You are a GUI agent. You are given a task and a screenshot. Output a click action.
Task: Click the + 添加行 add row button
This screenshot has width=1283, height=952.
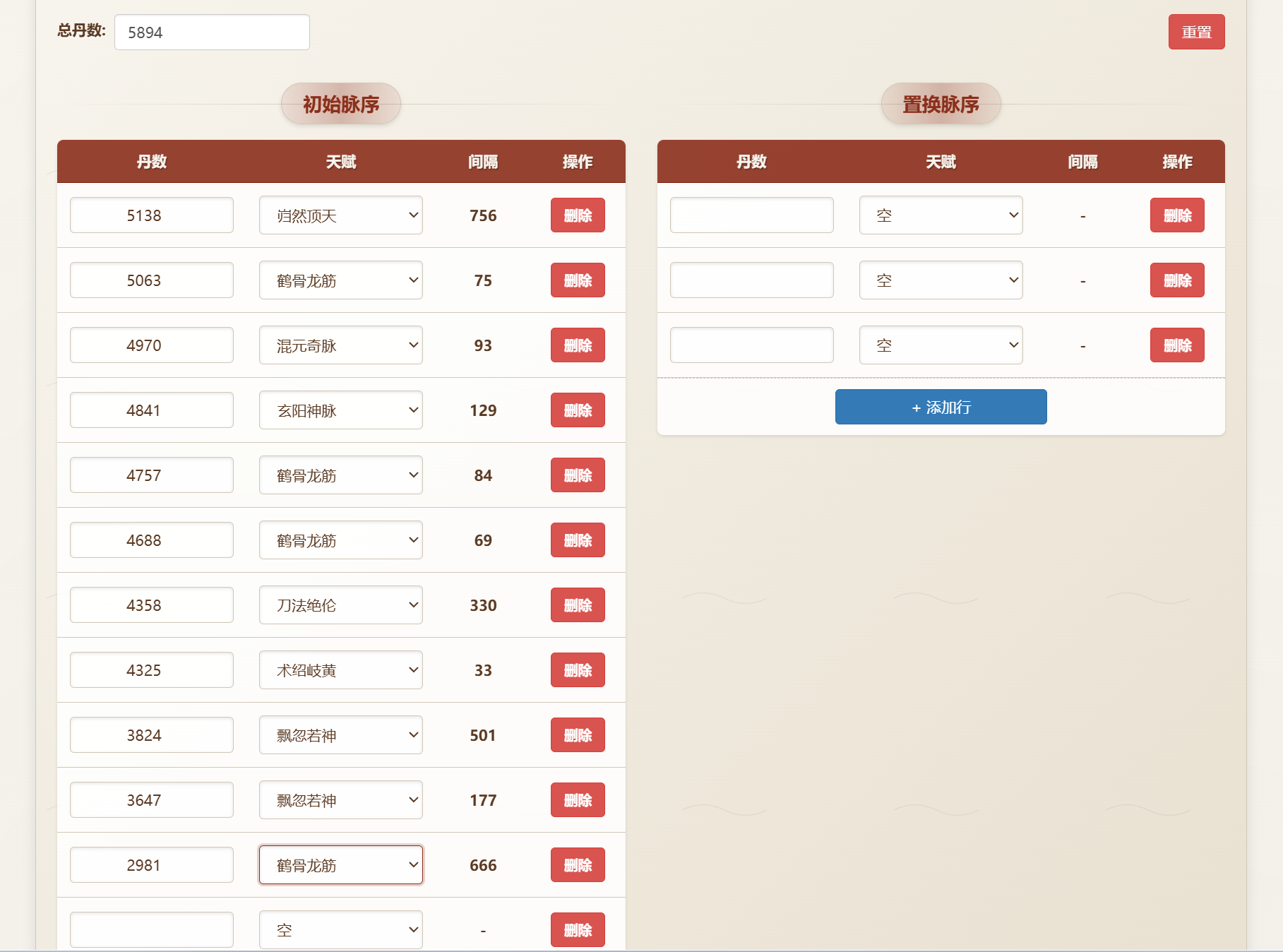(x=940, y=407)
